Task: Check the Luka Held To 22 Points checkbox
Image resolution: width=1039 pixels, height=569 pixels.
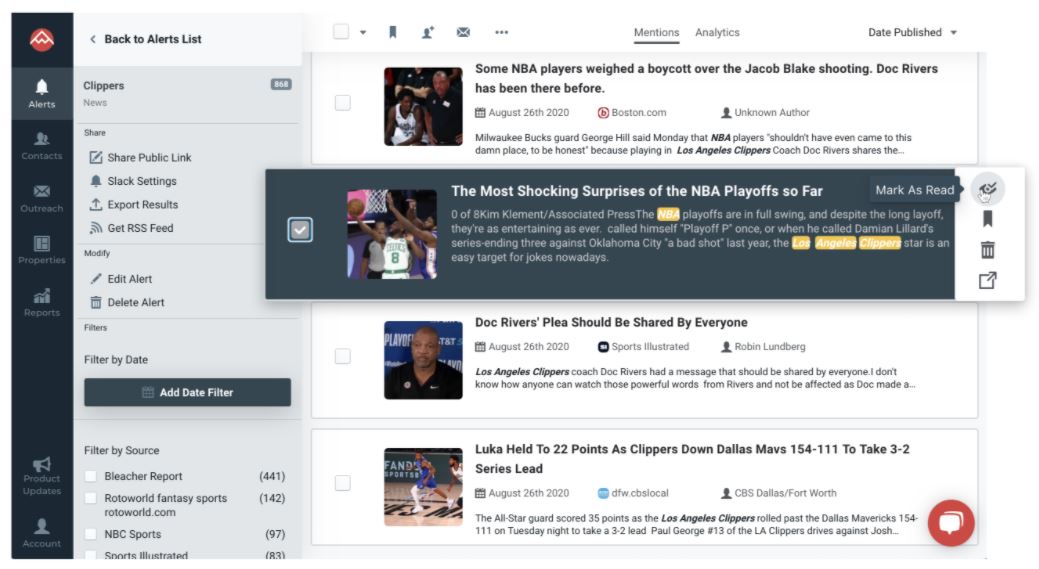Action: 343,483
